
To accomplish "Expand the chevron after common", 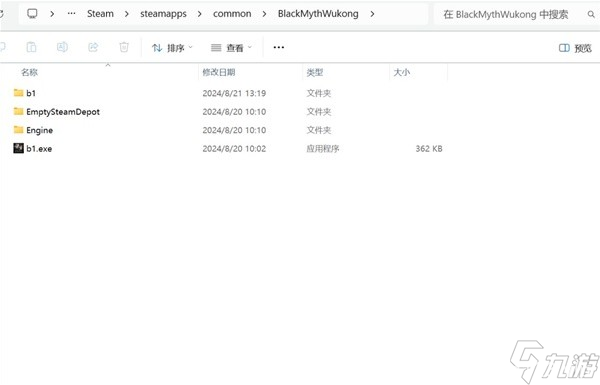I will click(x=264, y=14).
